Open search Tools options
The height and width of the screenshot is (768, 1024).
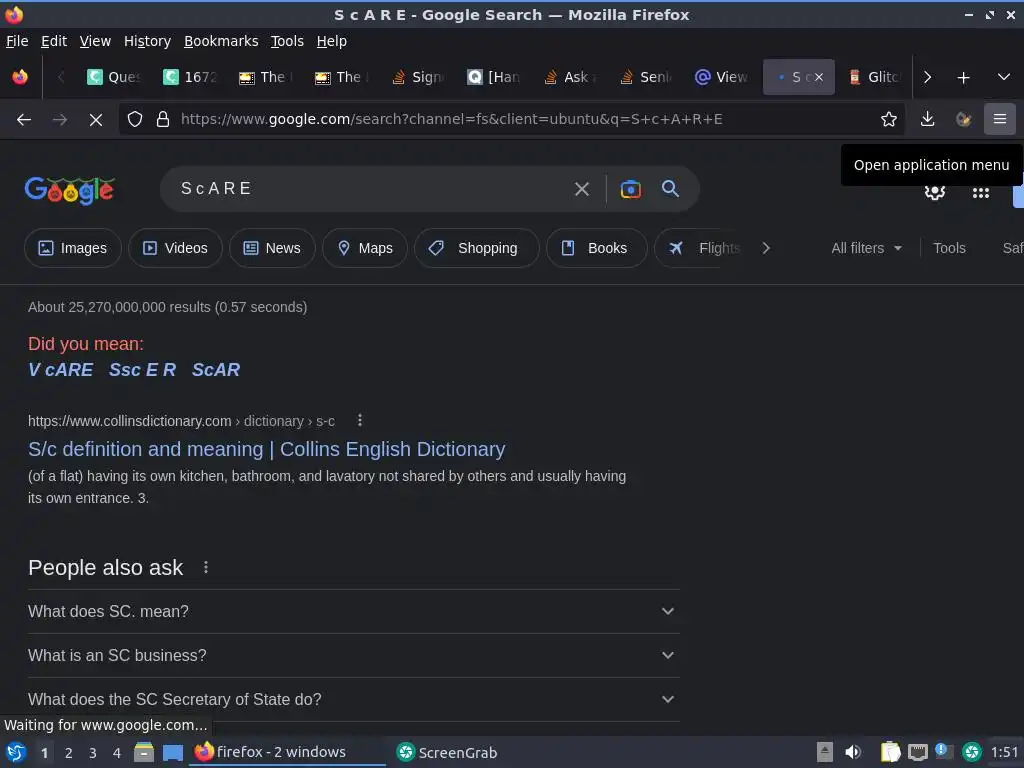pyautogui.click(x=948, y=248)
